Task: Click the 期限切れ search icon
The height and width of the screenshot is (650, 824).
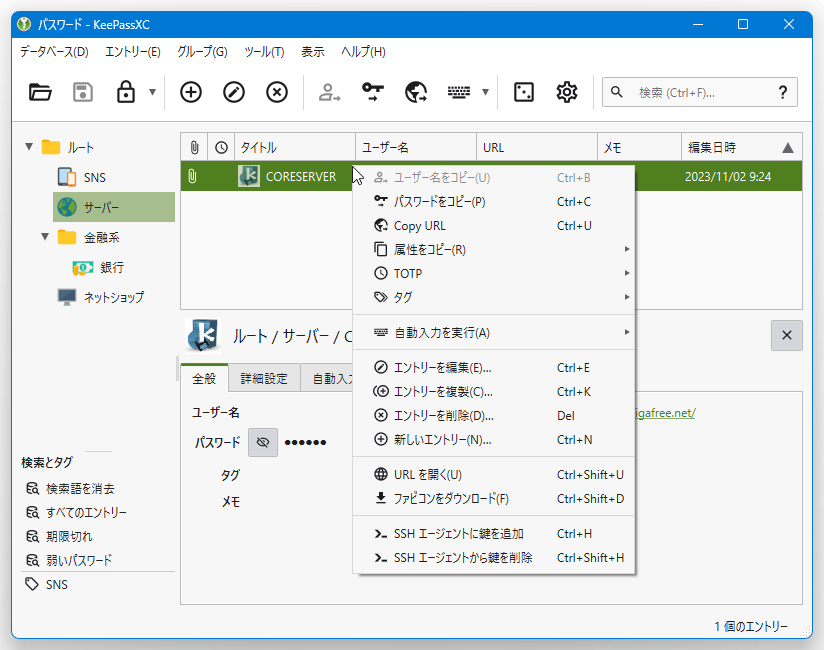Action: click(33, 536)
